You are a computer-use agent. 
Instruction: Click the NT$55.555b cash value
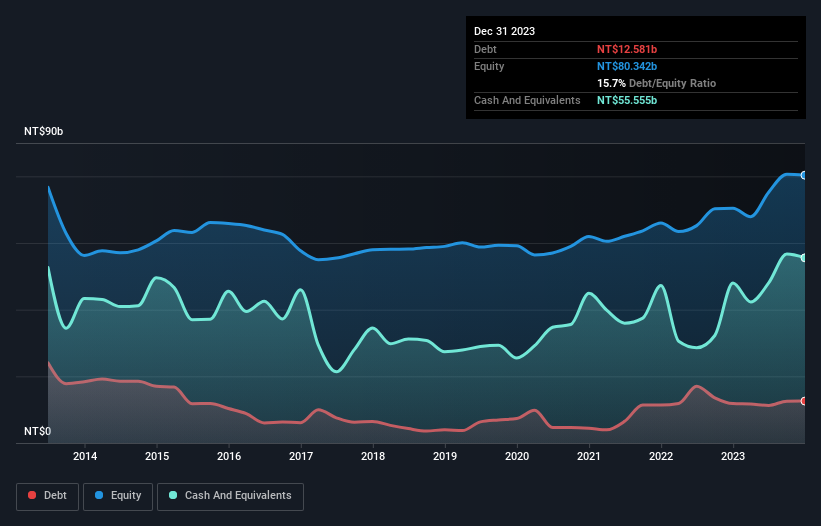[627, 100]
